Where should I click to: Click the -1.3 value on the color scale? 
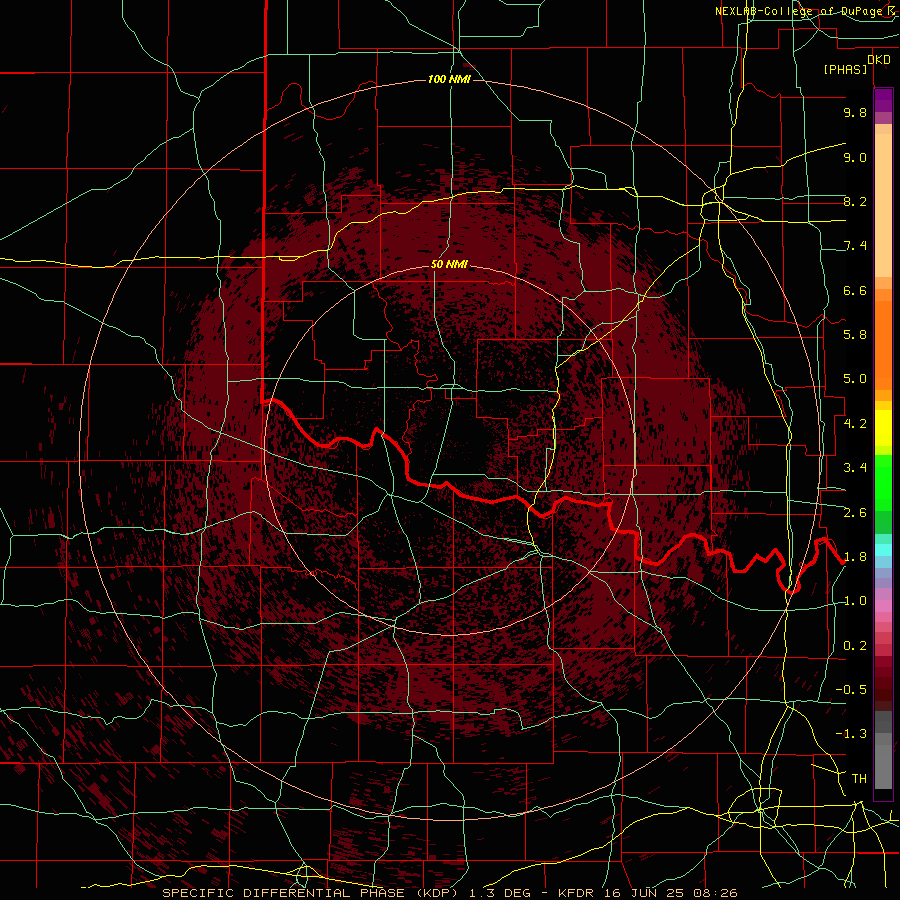point(851,734)
